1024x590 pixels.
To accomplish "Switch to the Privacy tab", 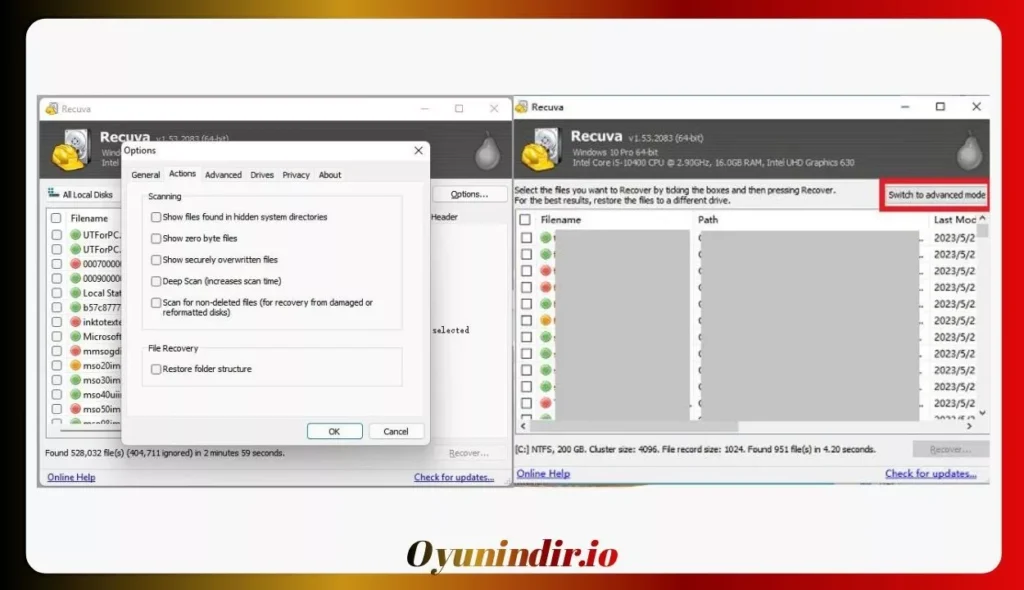I will (x=296, y=174).
